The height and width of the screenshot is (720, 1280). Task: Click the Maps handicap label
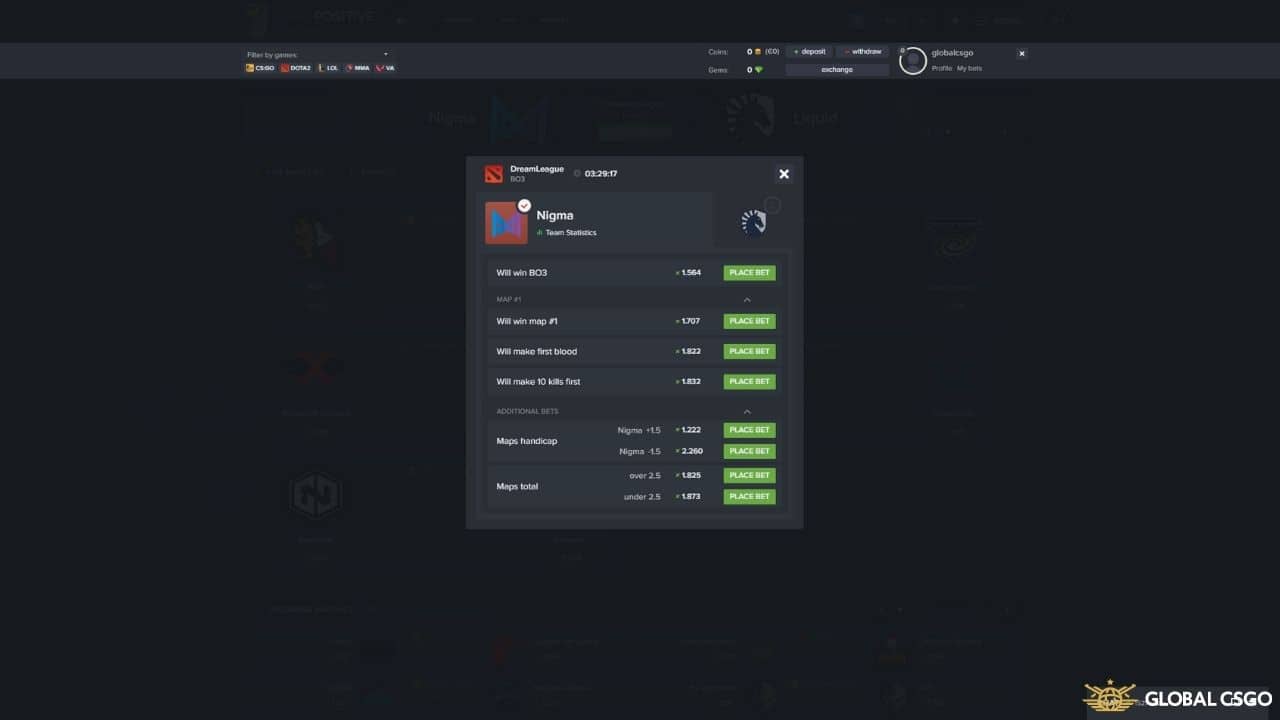pyautogui.click(x=527, y=441)
